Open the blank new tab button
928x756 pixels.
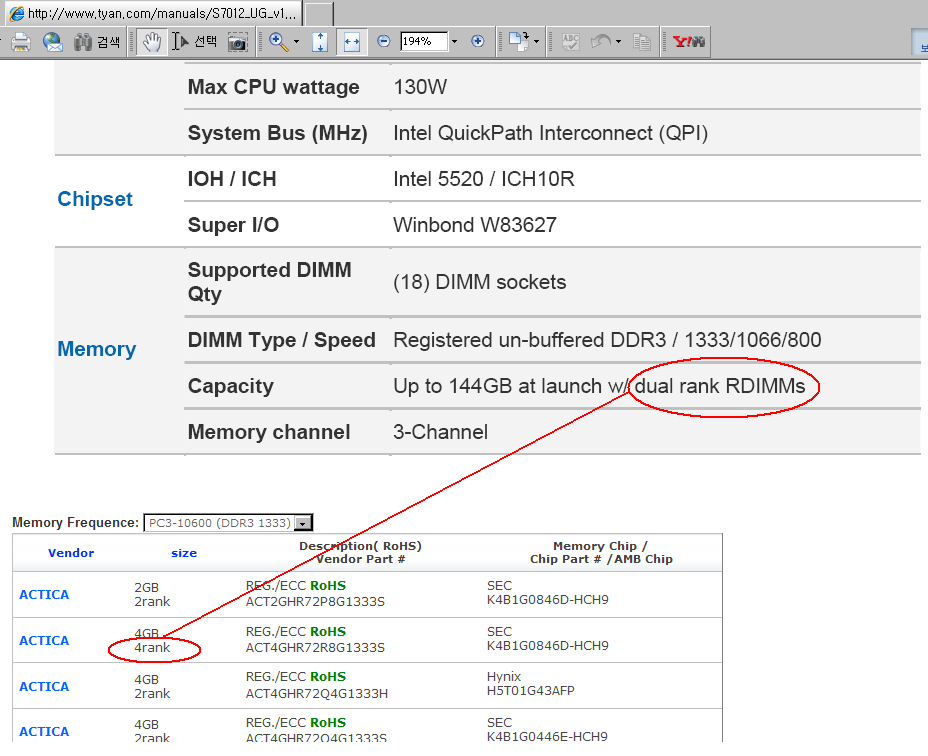point(319,14)
